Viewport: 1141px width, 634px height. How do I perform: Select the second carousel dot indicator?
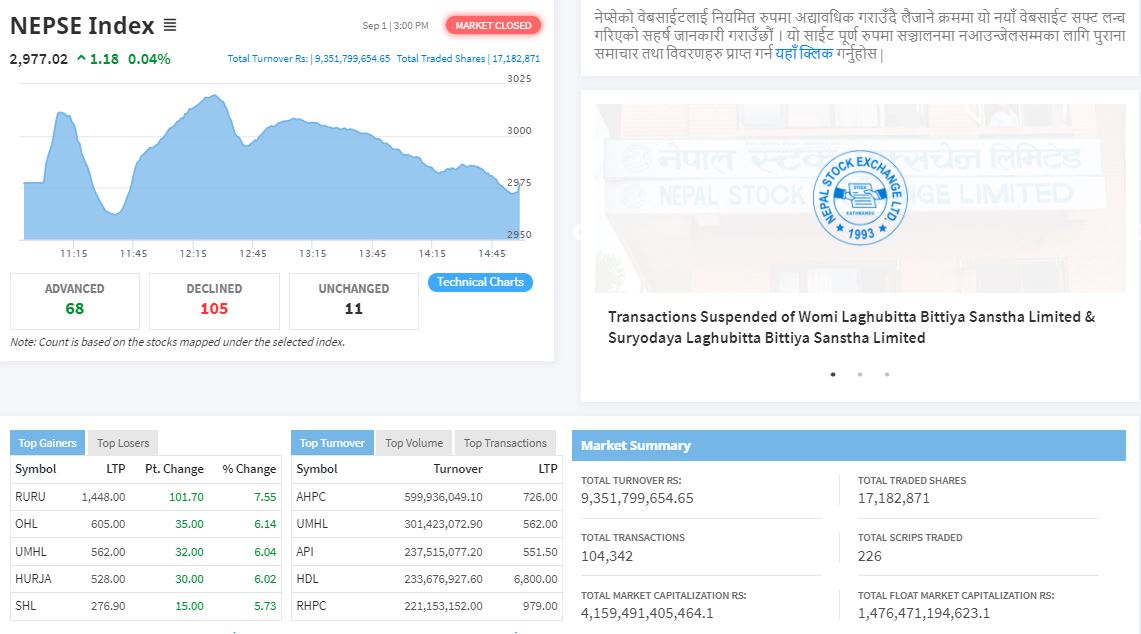(860, 374)
